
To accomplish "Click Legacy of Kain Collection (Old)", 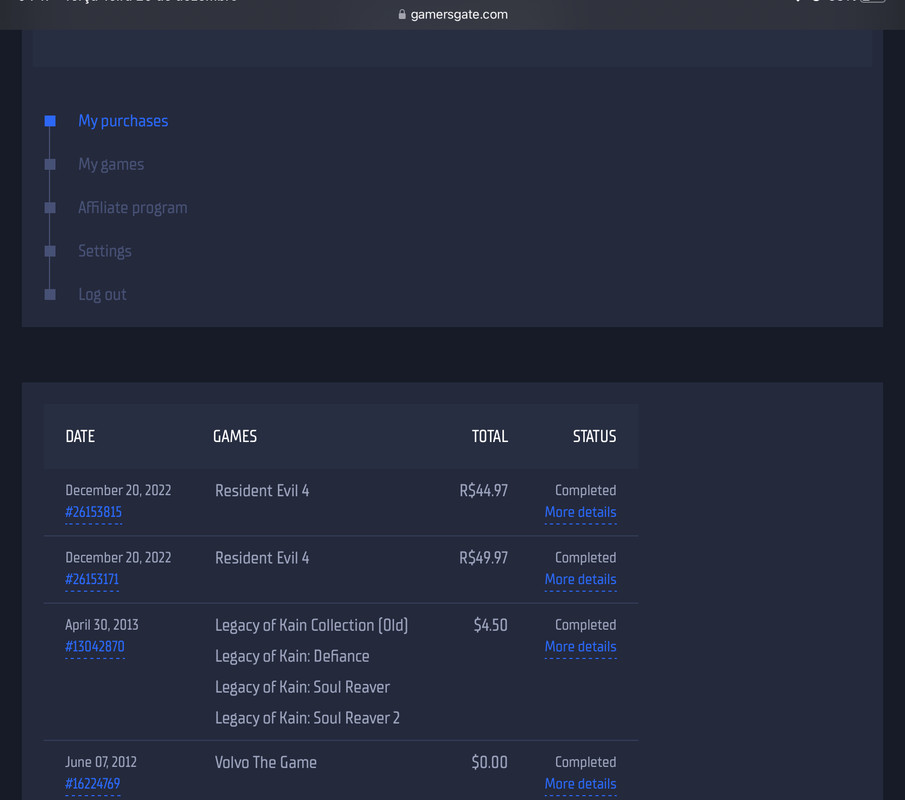I will [x=312, y=625].
